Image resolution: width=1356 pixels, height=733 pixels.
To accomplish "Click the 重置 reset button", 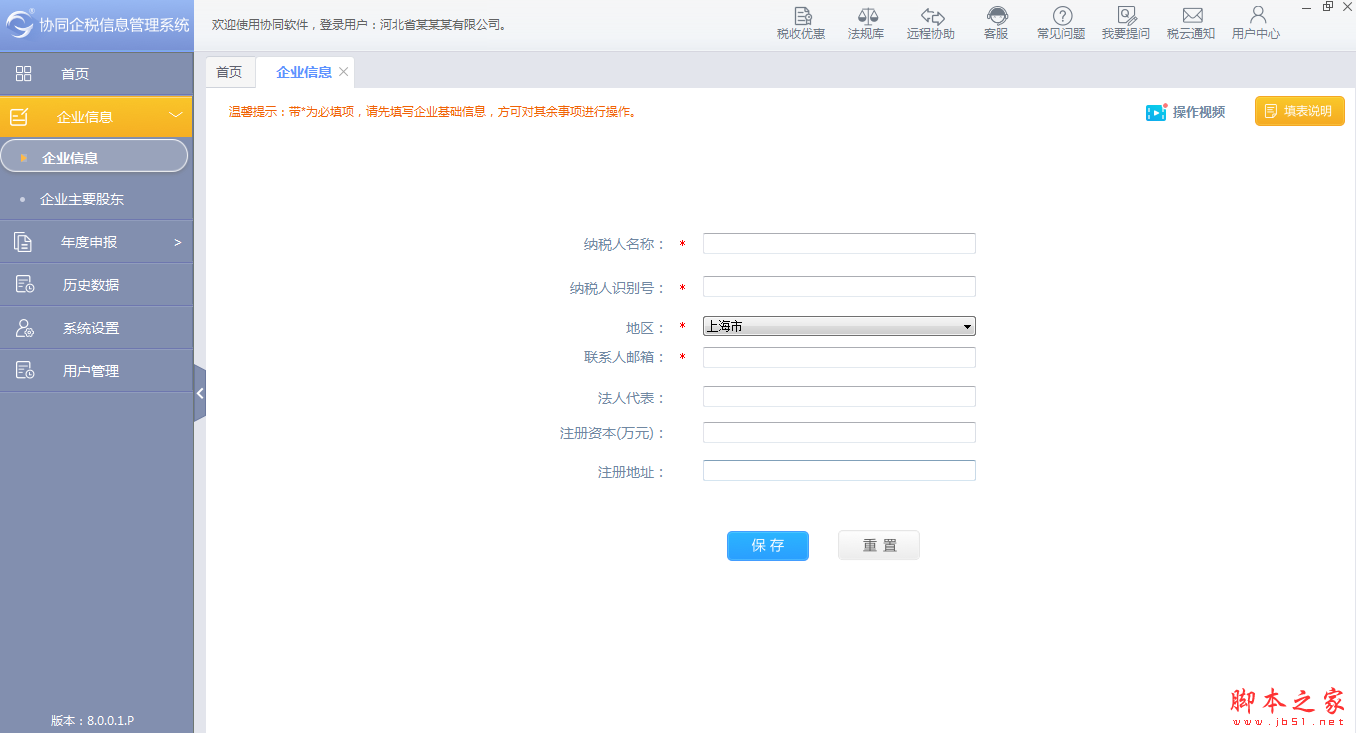I will [x=879, y=545].
